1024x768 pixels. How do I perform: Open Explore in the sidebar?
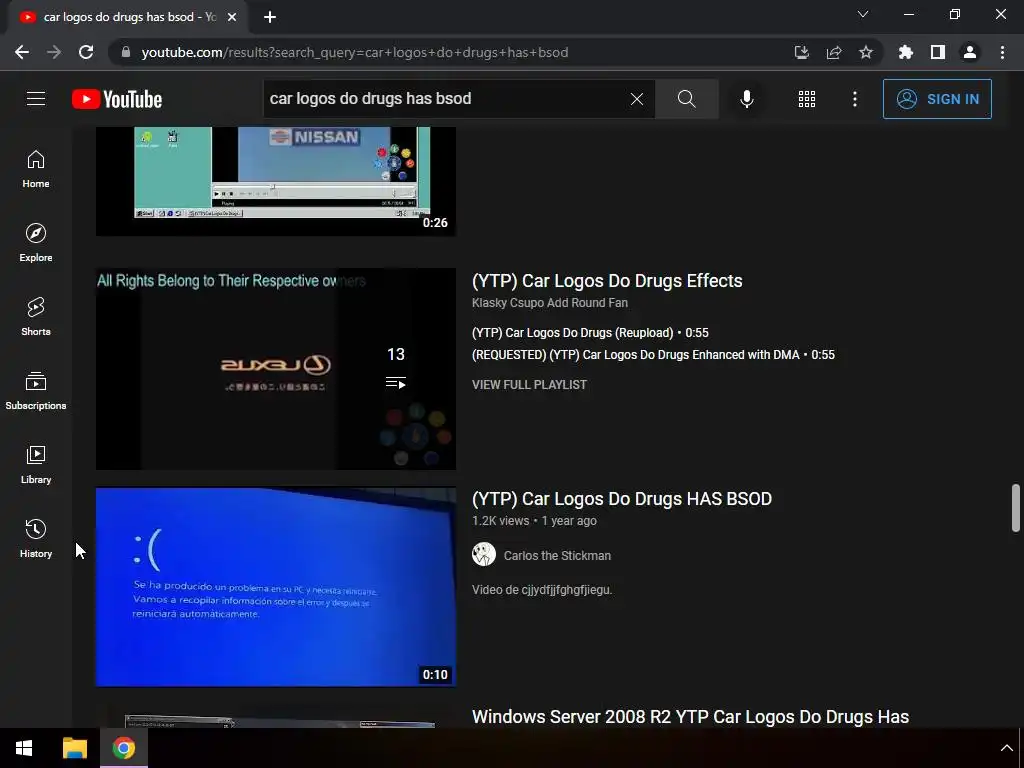(36, 243)
